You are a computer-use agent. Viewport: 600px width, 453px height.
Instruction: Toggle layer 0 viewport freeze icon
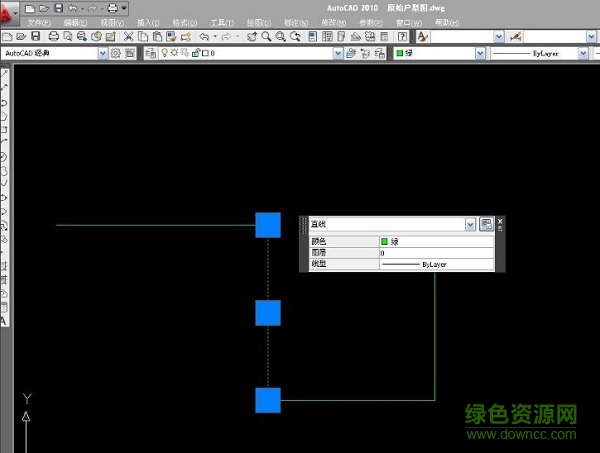[x=185, y=53]
